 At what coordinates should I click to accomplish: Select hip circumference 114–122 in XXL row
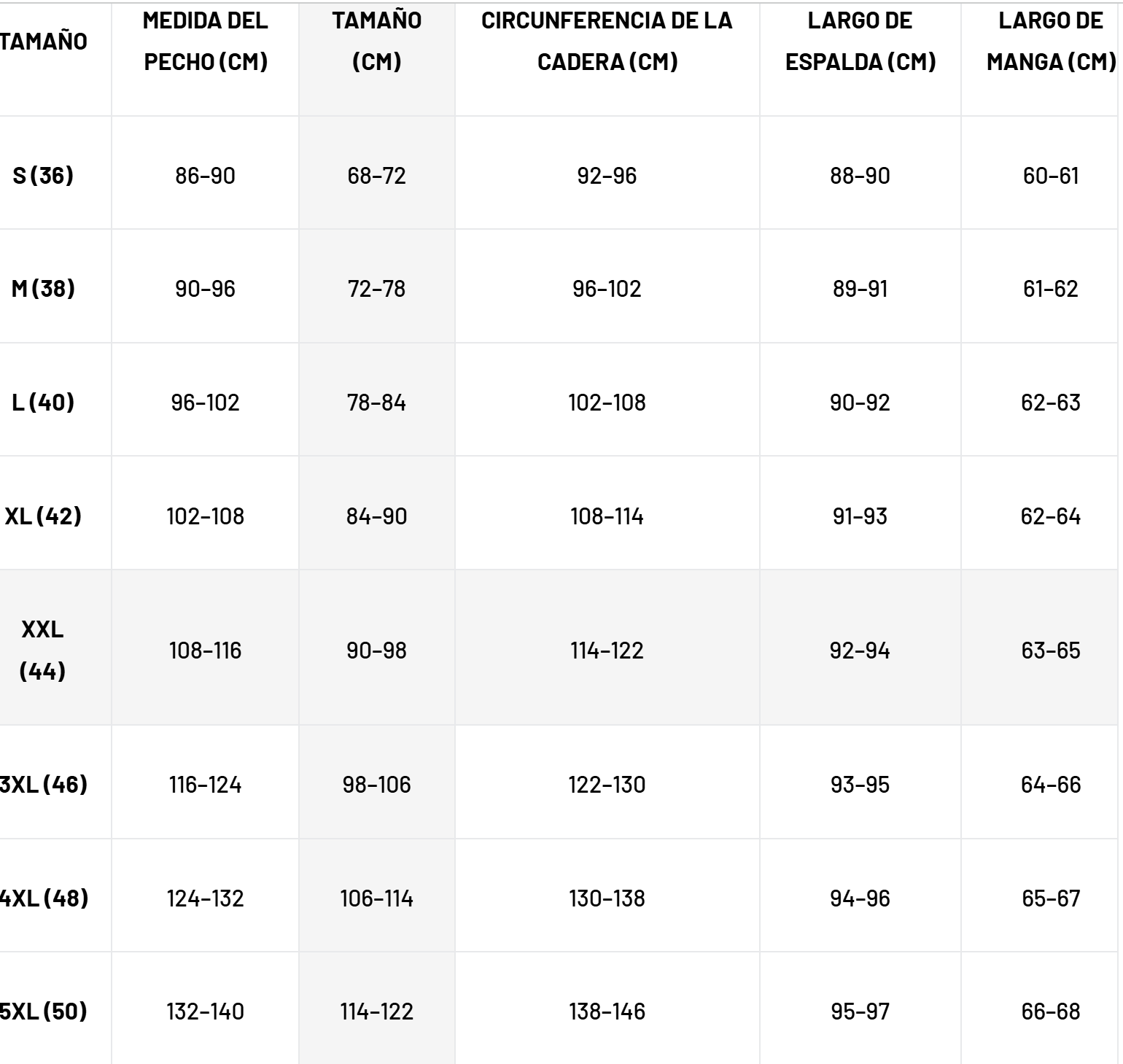point(607,651)
